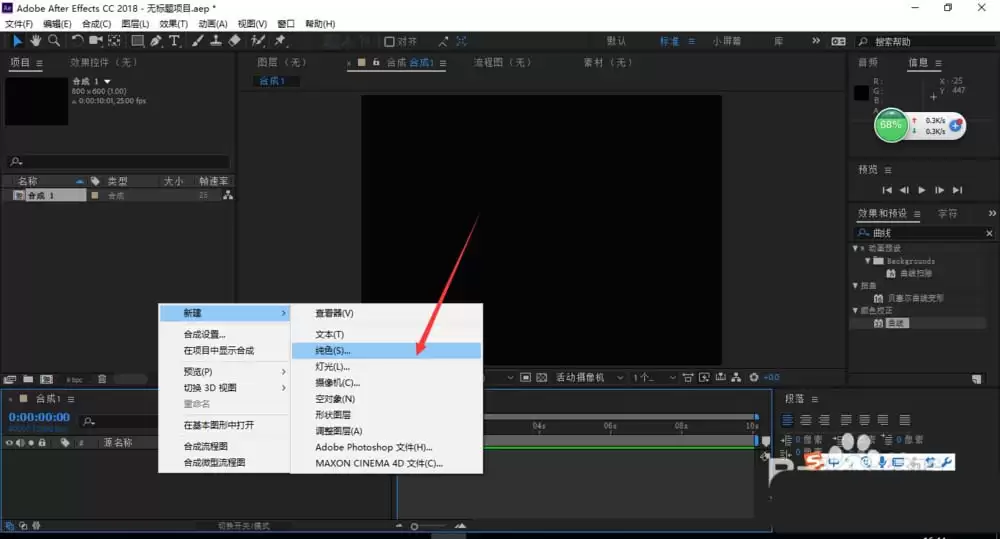This screenshot has width=1000, height=539.
Task: Play the preview with play button
Action: click(922, 190)
